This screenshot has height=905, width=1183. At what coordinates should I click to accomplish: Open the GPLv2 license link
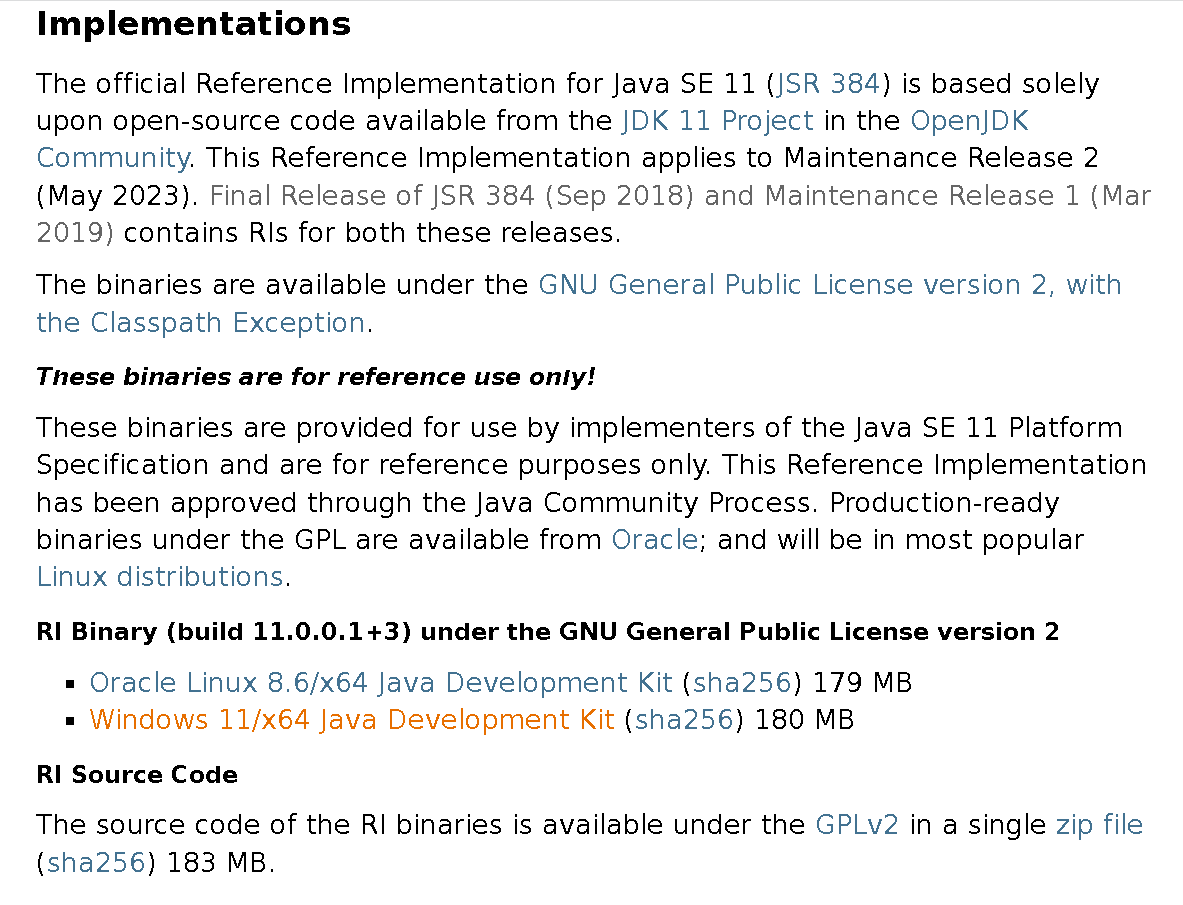(x=857, y=825)
